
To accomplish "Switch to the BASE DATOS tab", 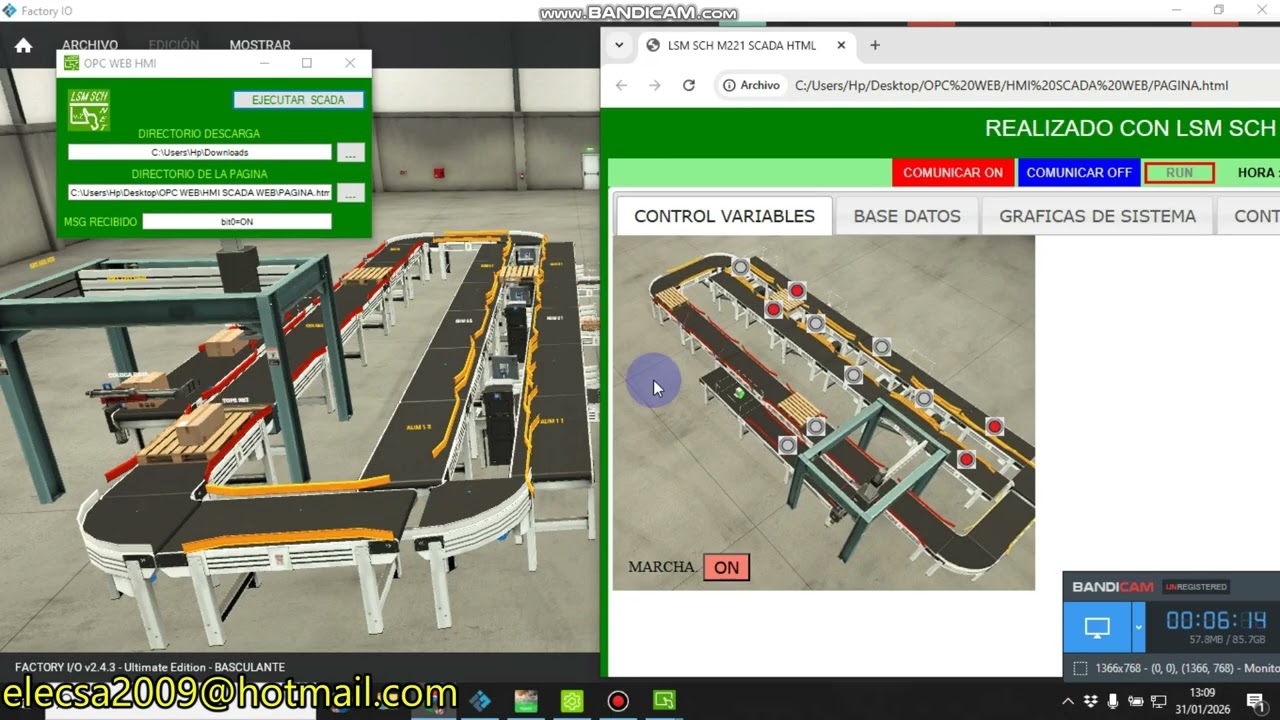I will (x=907, y=216).
